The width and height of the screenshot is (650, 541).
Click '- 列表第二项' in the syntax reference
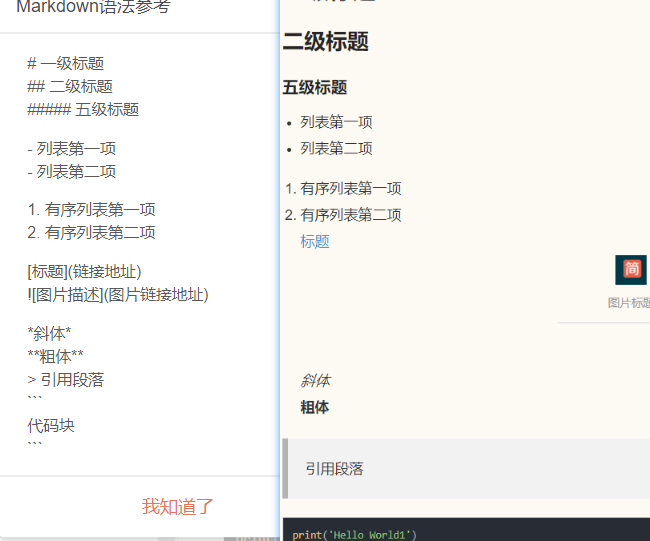tap(71, 171)
